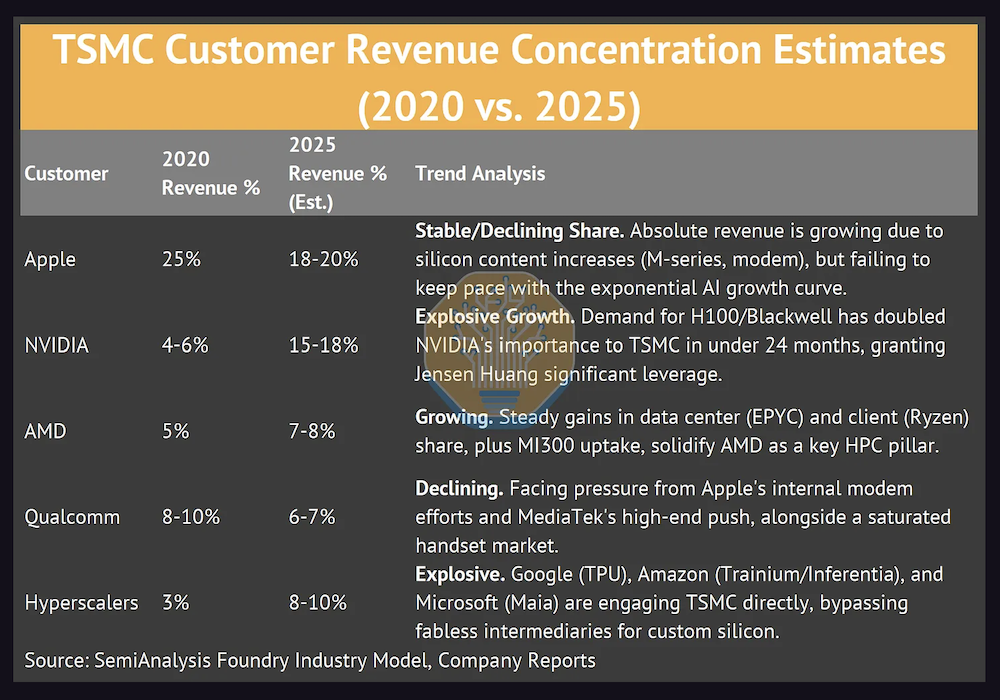
Task: Click the Qualcomm customer cell
Action: [72, 517]
